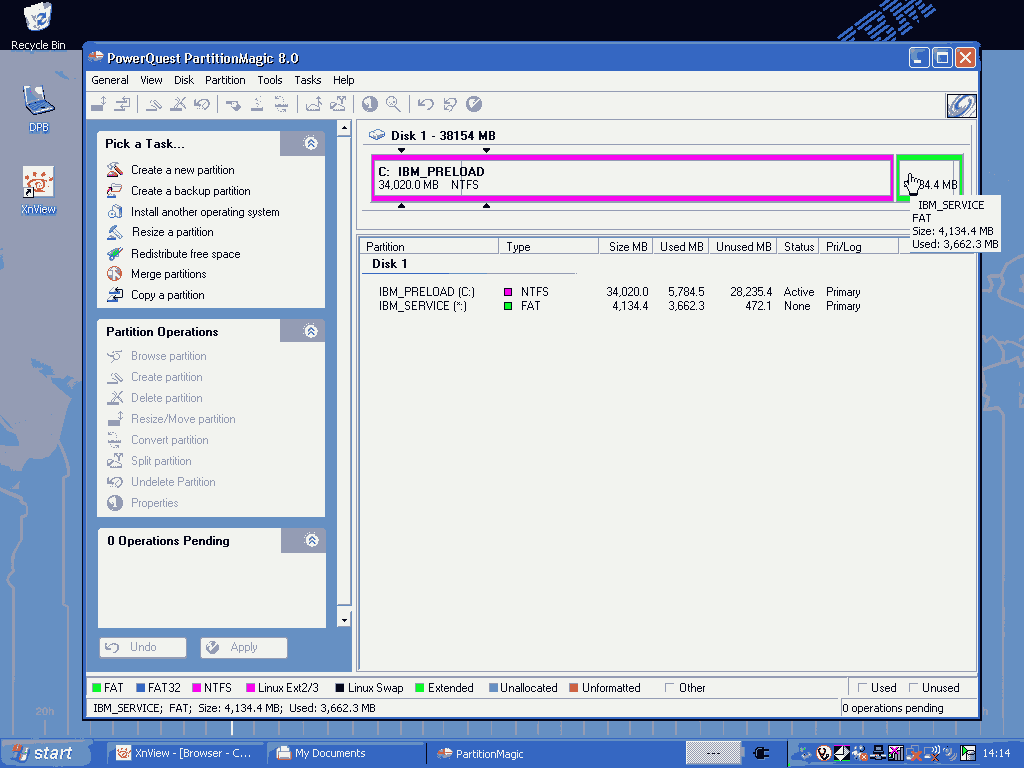Viewport: 1024px width, 768px height.
Task: Enable the Unused checkbox in legend
Action: (x=914, y=688)
